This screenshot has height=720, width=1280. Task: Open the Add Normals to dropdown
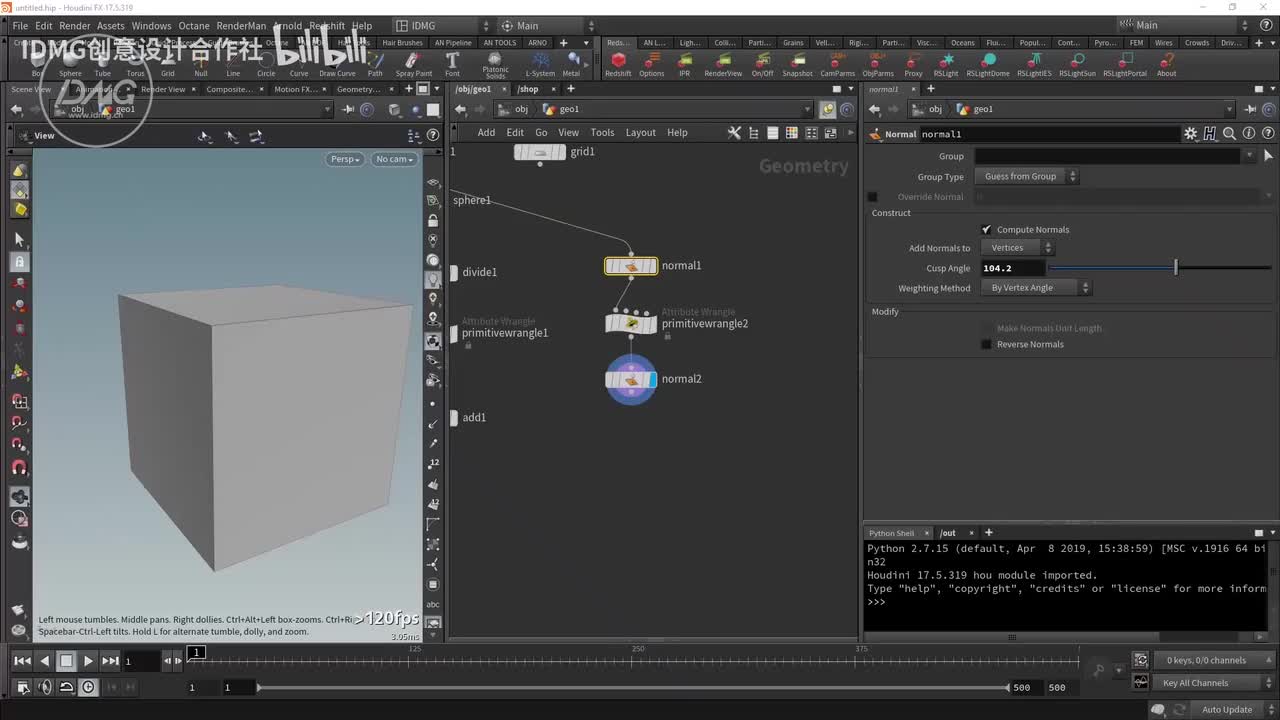[1017, 248]
